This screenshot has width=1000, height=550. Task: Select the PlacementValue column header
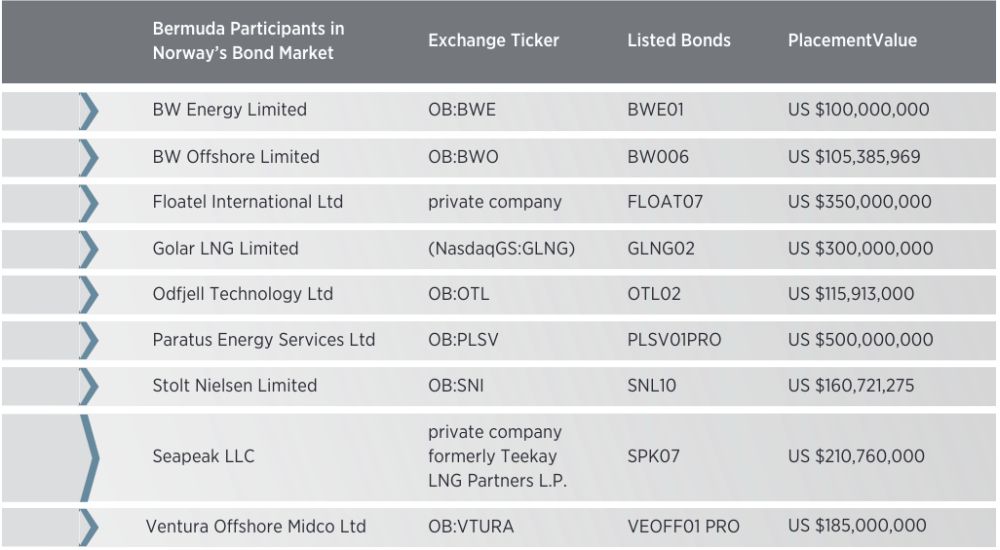pyautogui.click(x=852, y=41)
